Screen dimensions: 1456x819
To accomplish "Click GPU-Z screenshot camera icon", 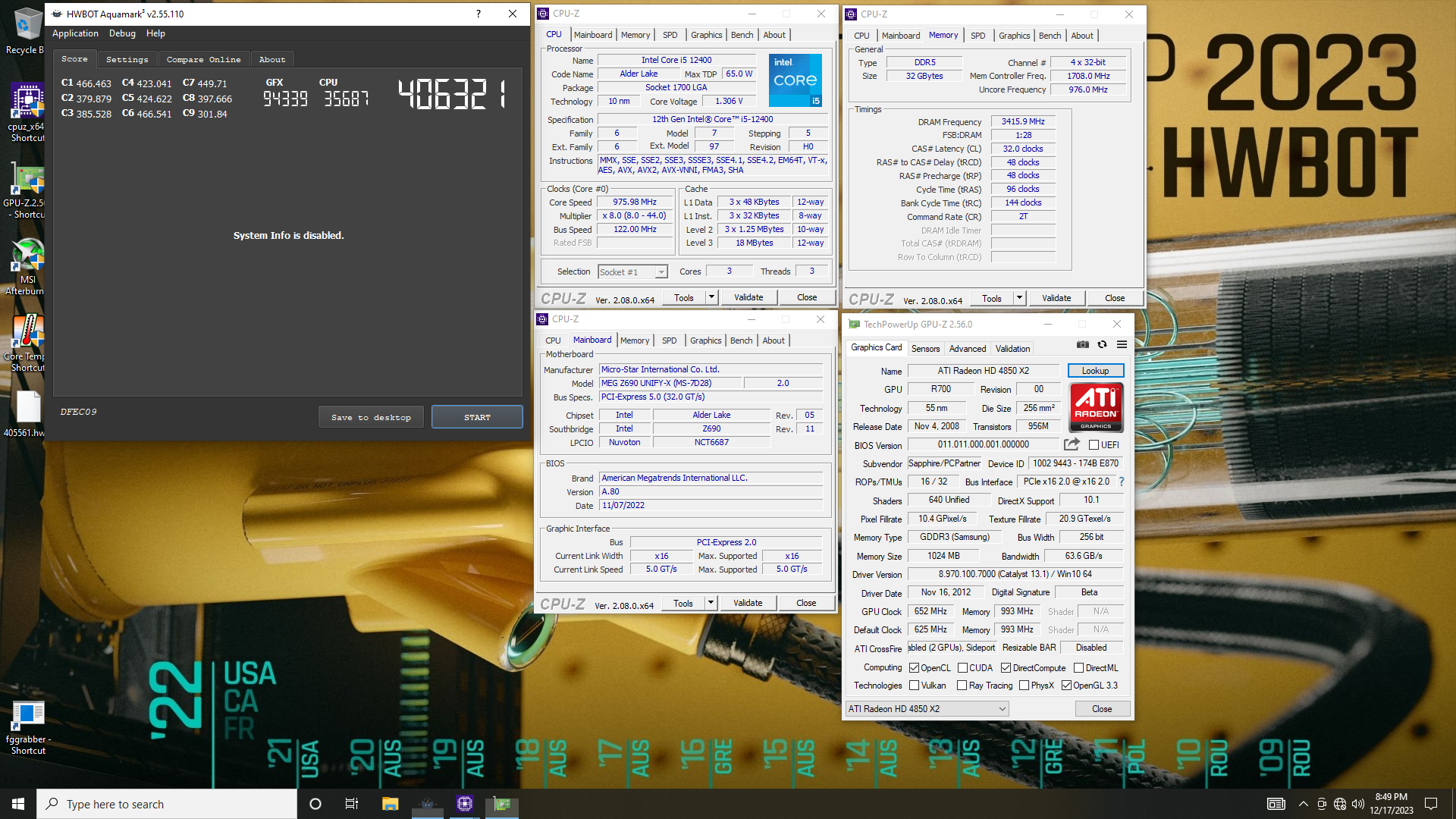I will (x=1082, y=344).
